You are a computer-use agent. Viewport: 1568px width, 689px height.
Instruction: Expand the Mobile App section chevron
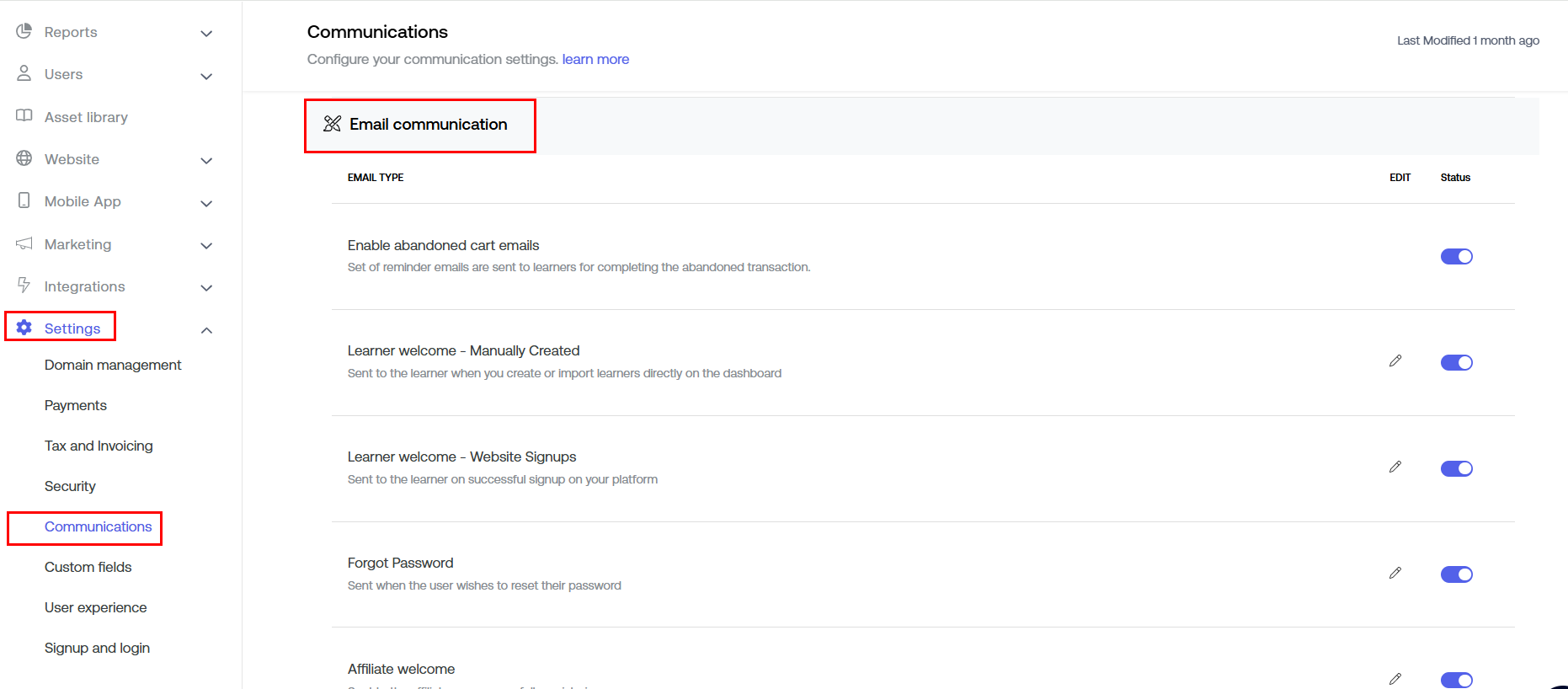pos(206,203)
